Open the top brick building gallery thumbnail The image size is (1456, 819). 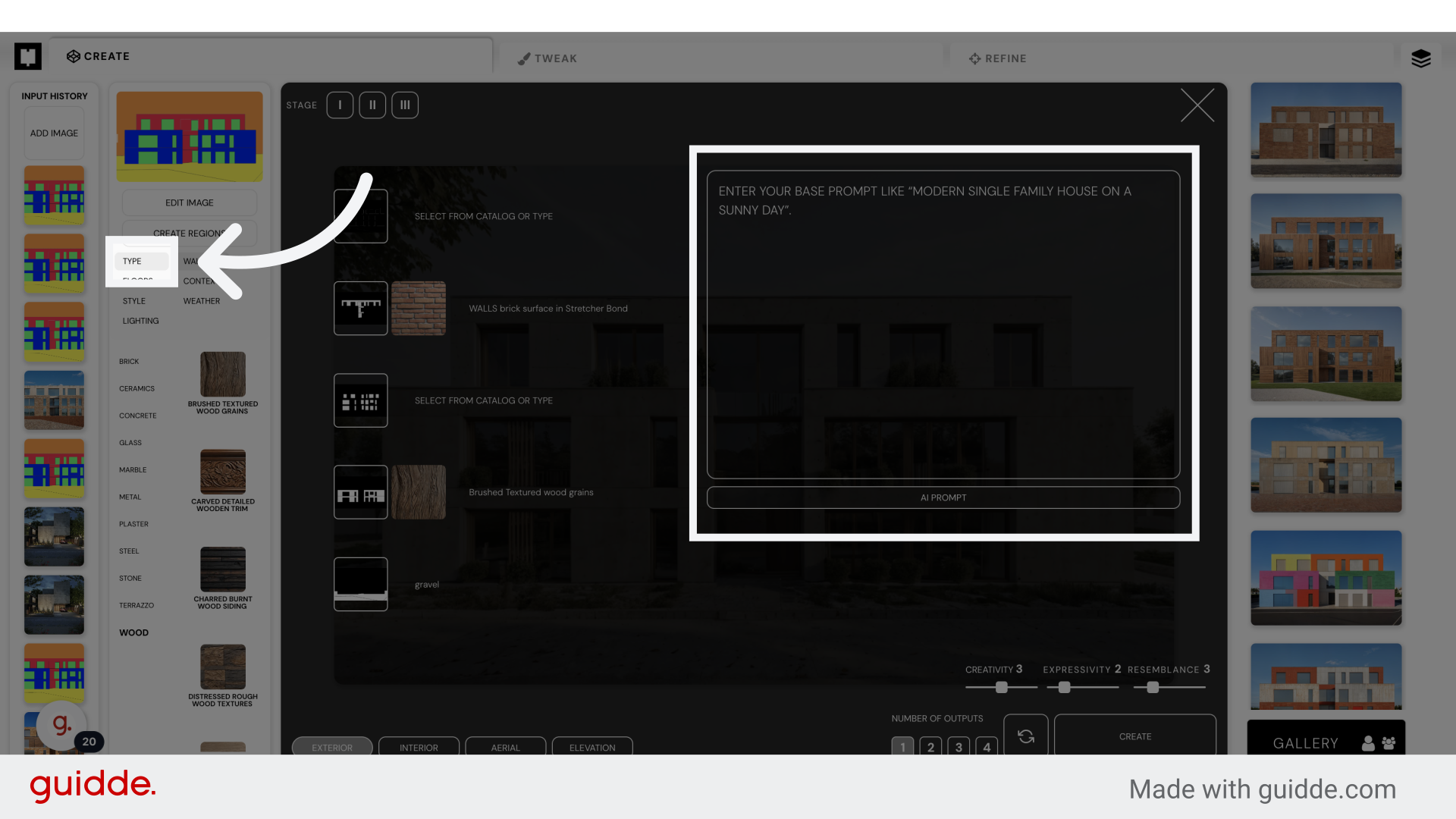point(1326,130)
